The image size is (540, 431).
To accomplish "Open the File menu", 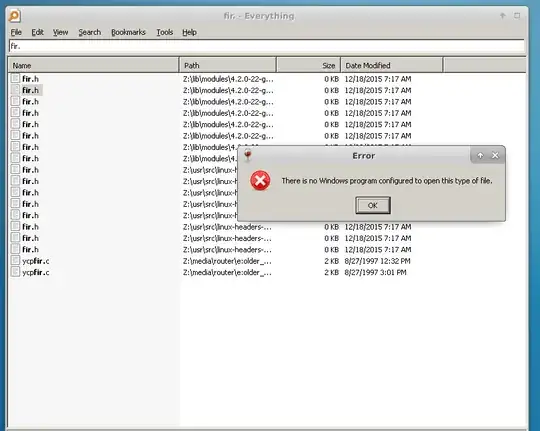I will tap(16, 32).
